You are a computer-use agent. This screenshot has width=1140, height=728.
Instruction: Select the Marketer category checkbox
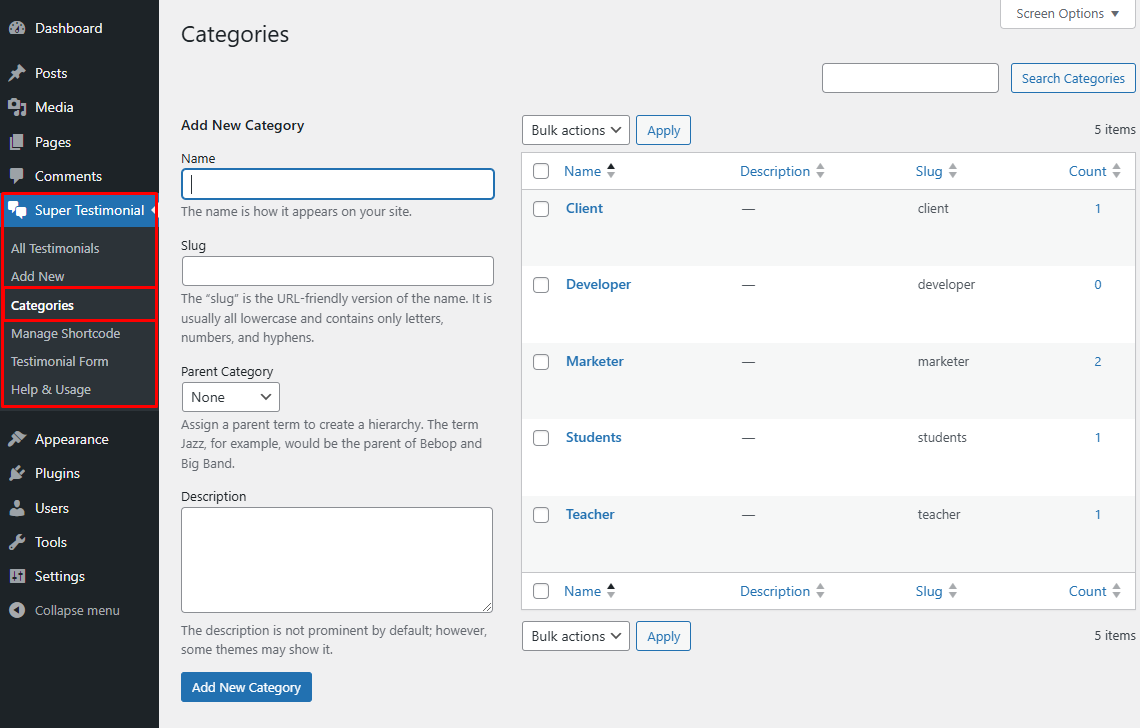point(541,362)
